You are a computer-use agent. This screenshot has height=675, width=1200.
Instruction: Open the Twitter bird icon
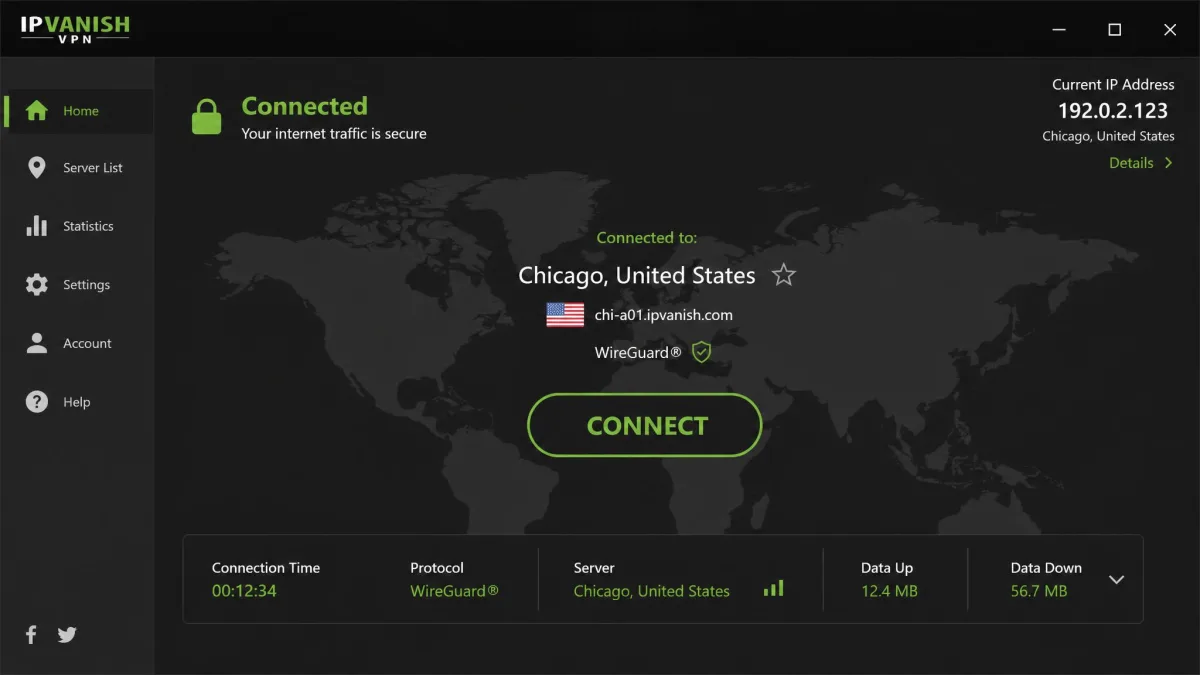tap(67, 634)
